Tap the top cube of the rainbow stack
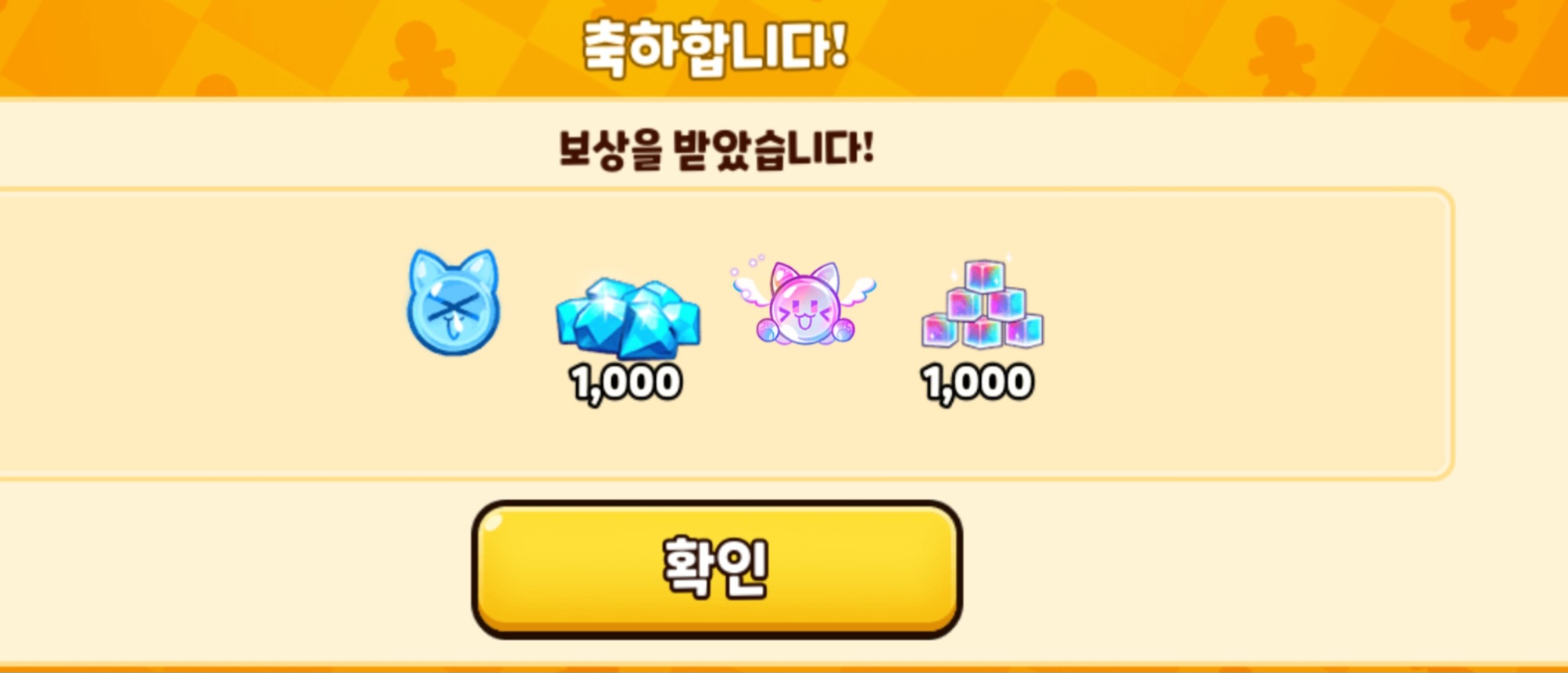The width and height of the screenshot is (1568, 673). [985, 276]
